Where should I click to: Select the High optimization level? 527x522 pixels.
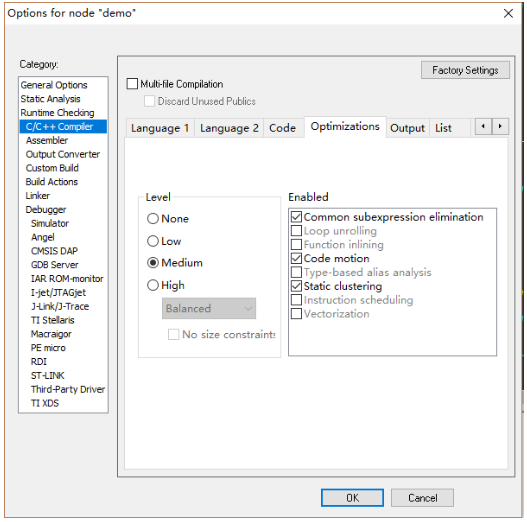click(x=153, y=285)
